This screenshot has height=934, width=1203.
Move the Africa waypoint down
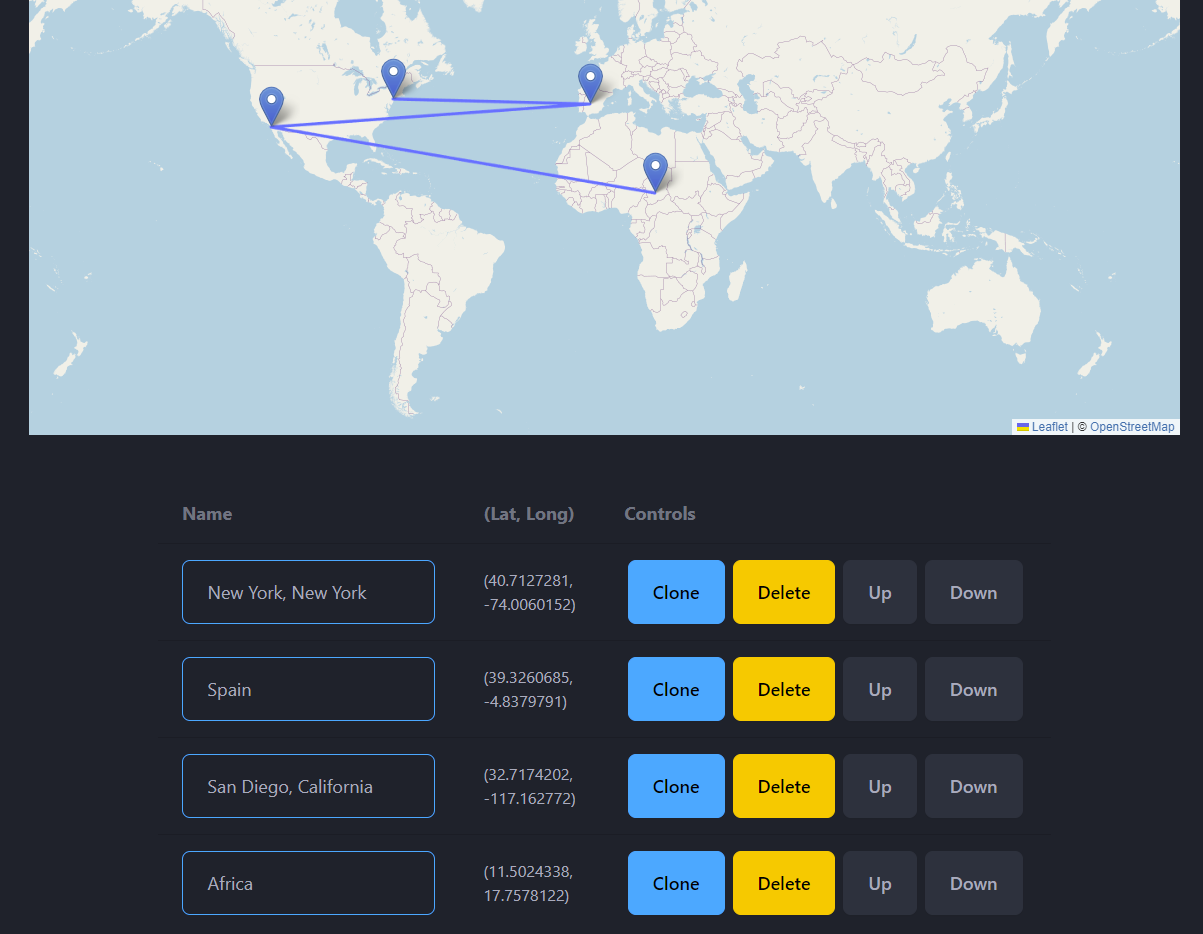pos(973,883)
